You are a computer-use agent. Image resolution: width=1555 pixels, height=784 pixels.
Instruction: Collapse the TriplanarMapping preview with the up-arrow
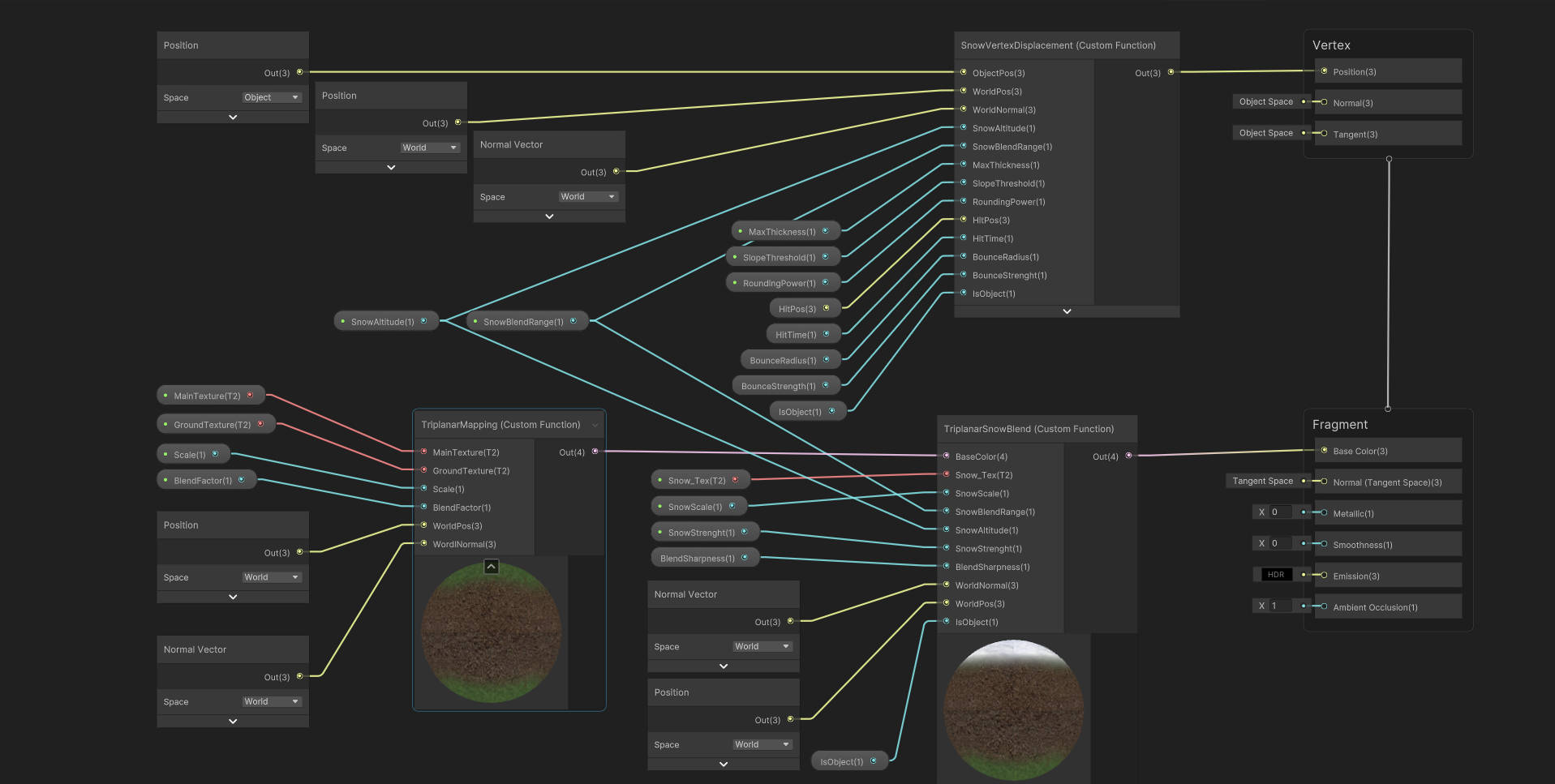491,567
